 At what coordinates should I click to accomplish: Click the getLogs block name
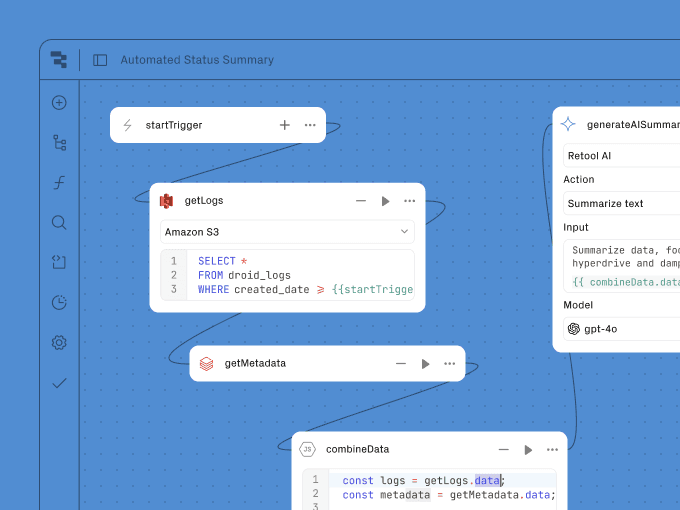tap(204, 201)
